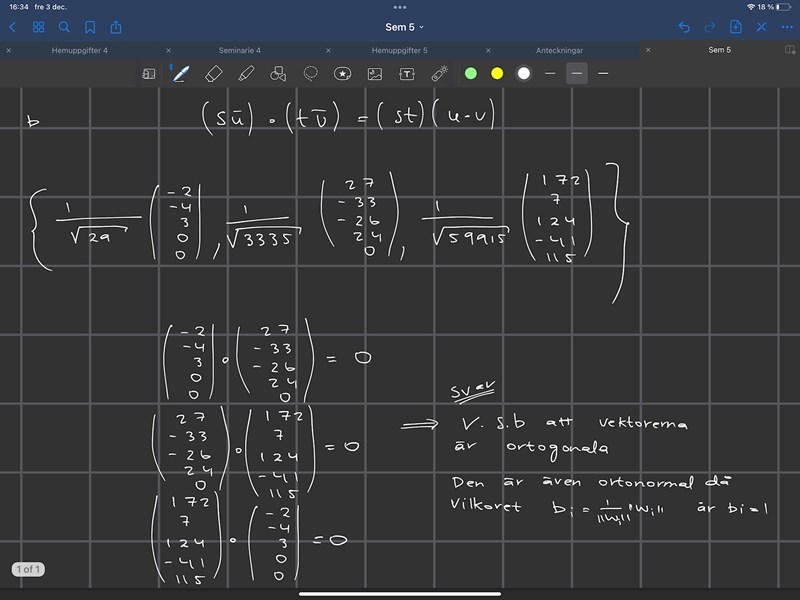Activate the Shapes tool

click(x=279, y=73)
